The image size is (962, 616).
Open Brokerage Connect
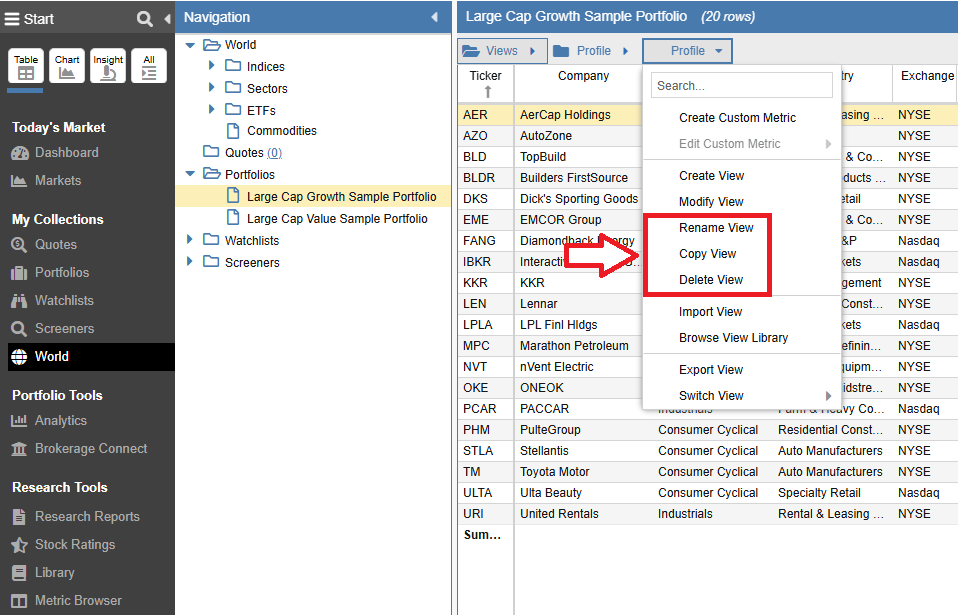click(x=79, y=449)
